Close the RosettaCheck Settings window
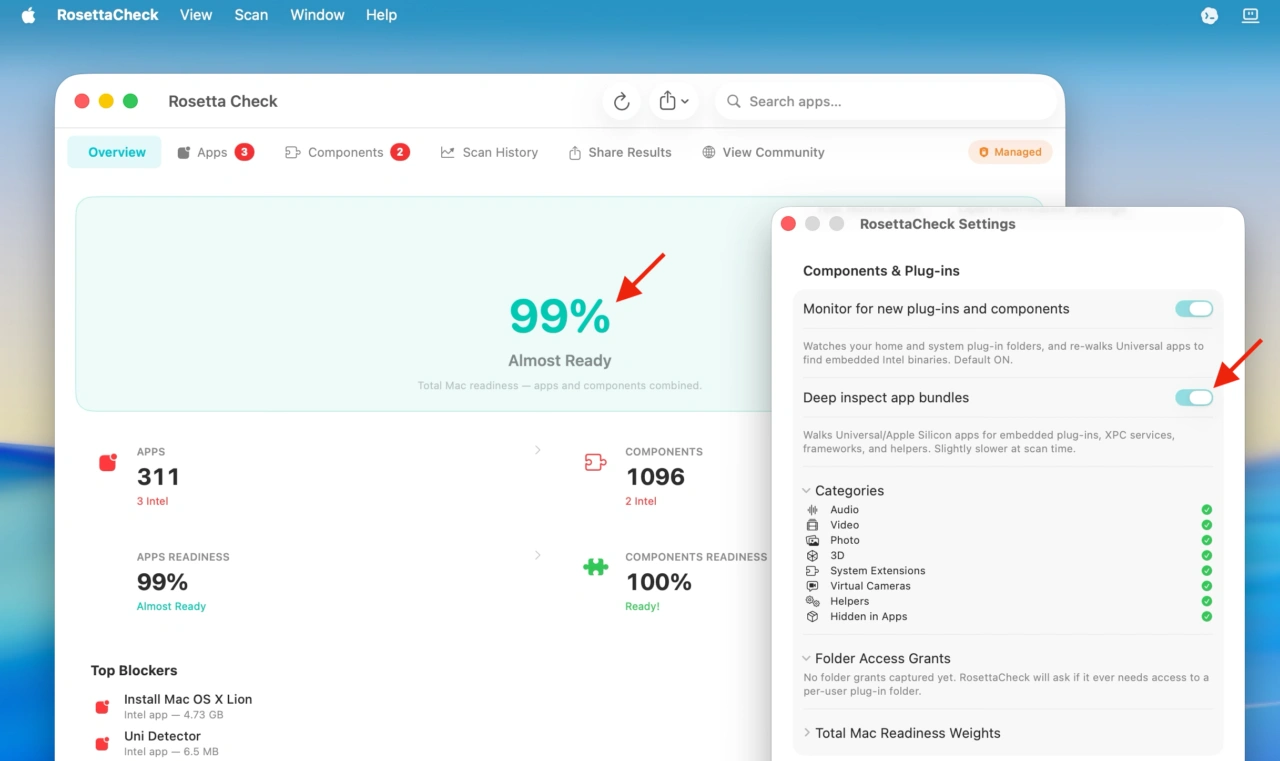 pyautogui.click(x=788, y=224)
